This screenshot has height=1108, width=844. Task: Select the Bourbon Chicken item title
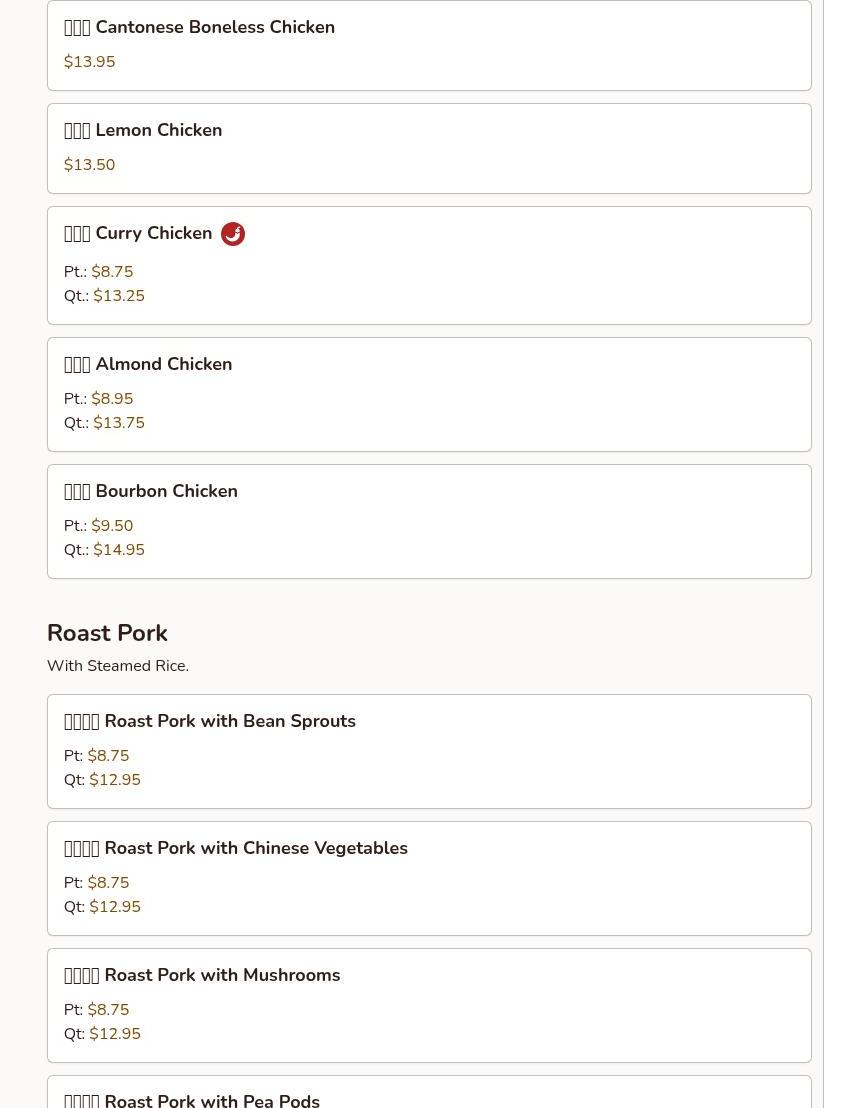(x=151, y=492)
